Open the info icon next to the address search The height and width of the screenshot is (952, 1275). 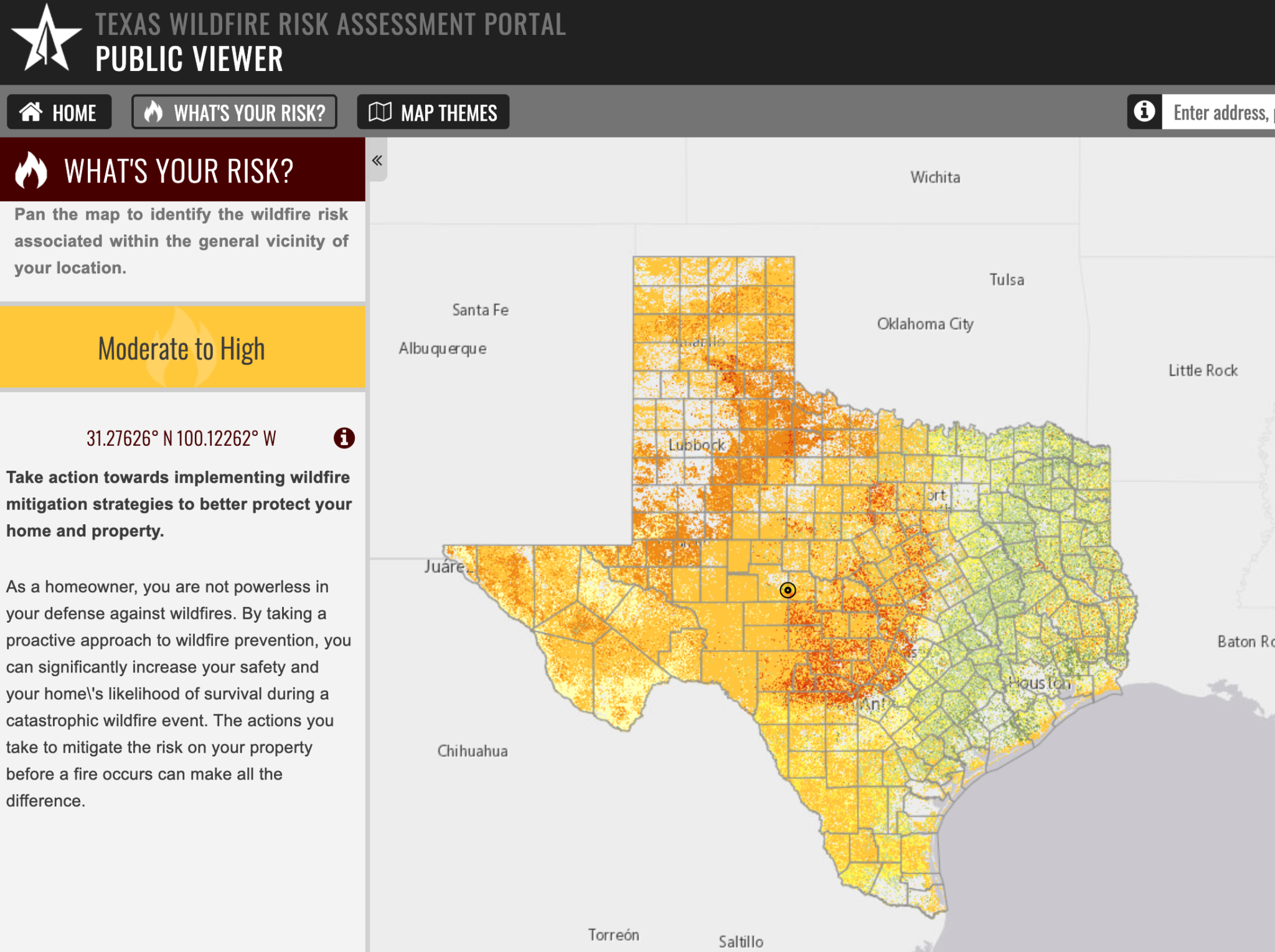[1144, 112]
